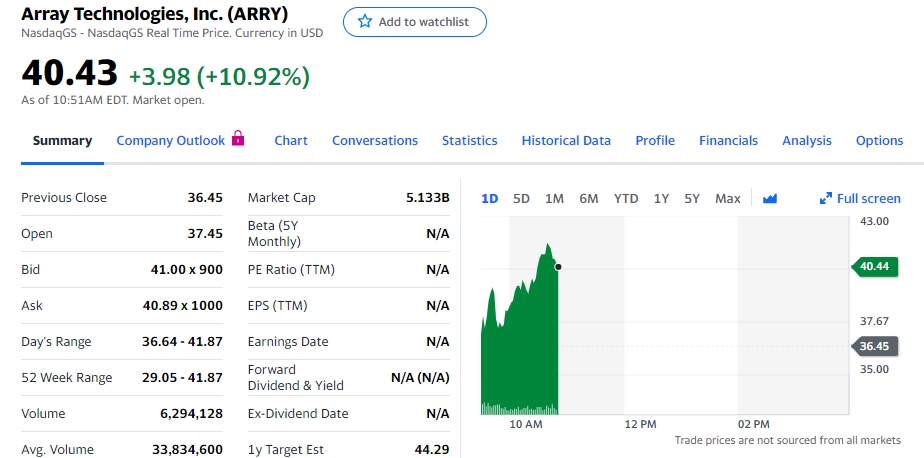Open the Company Outlook tab
Image resolution: width=924 pixels, height=458 pixels.
click(x=171, y=140)
